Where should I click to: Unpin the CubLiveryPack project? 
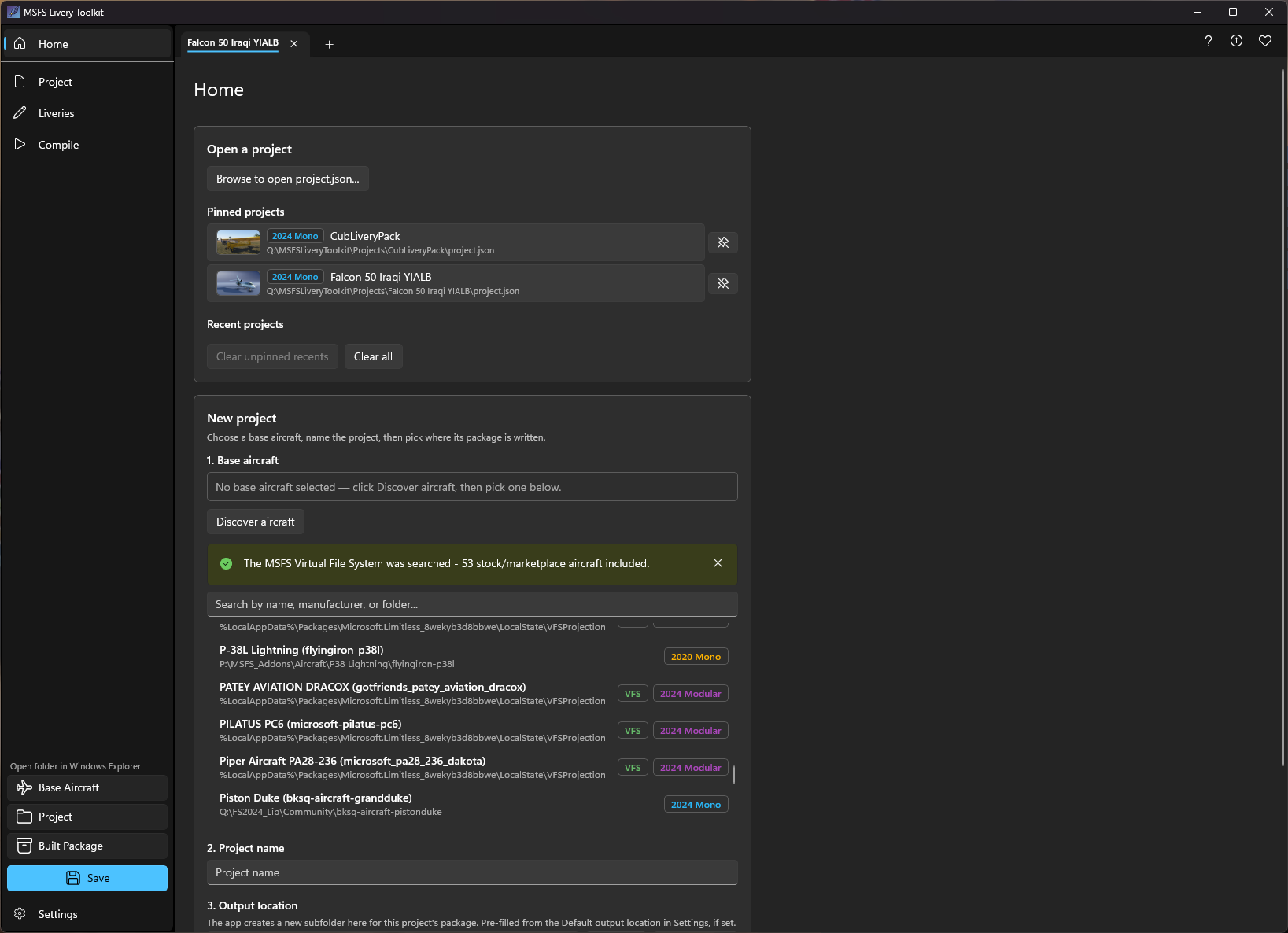[x=723, y=242]
